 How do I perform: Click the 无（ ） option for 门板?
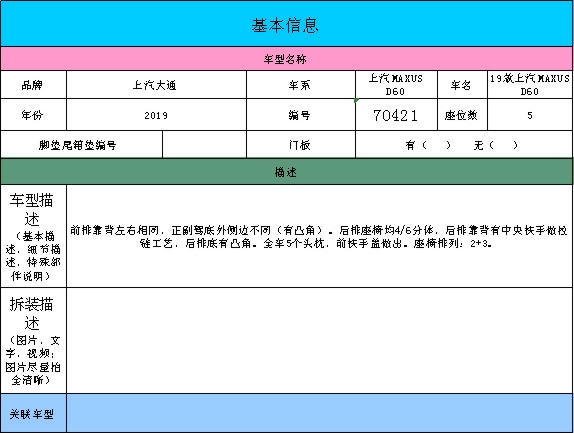point(496,145)
